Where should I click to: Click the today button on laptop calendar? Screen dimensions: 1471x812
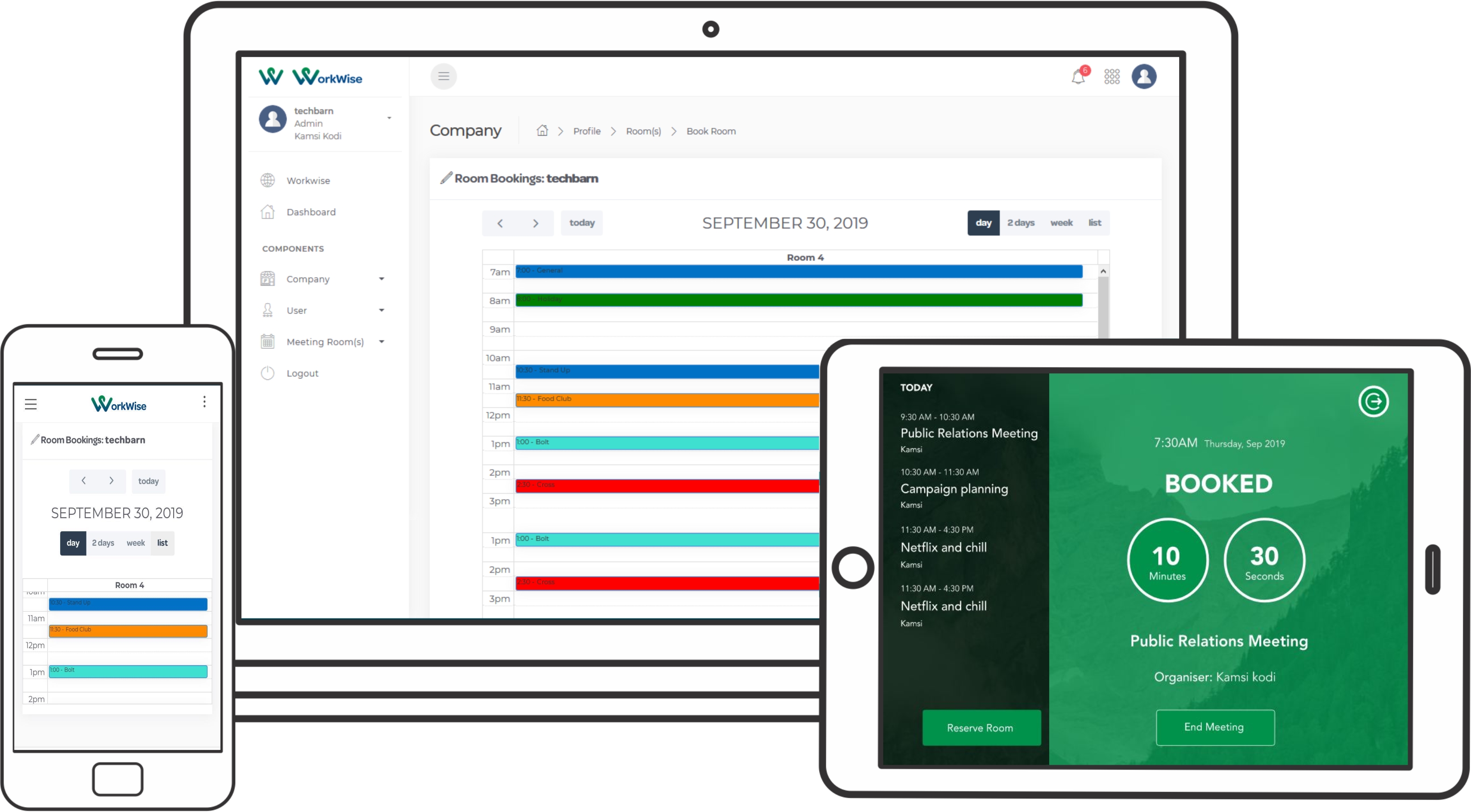point(582,223)
